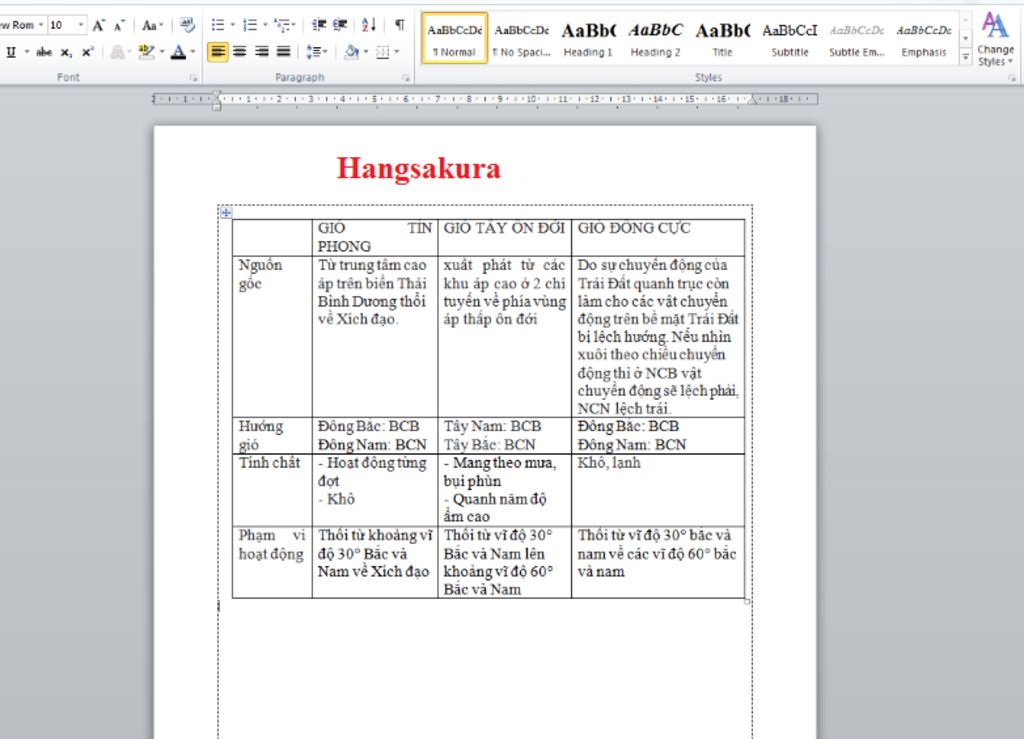Click the Subscript icon
This screenshot has width=1024, height=739.
[66, 52]
